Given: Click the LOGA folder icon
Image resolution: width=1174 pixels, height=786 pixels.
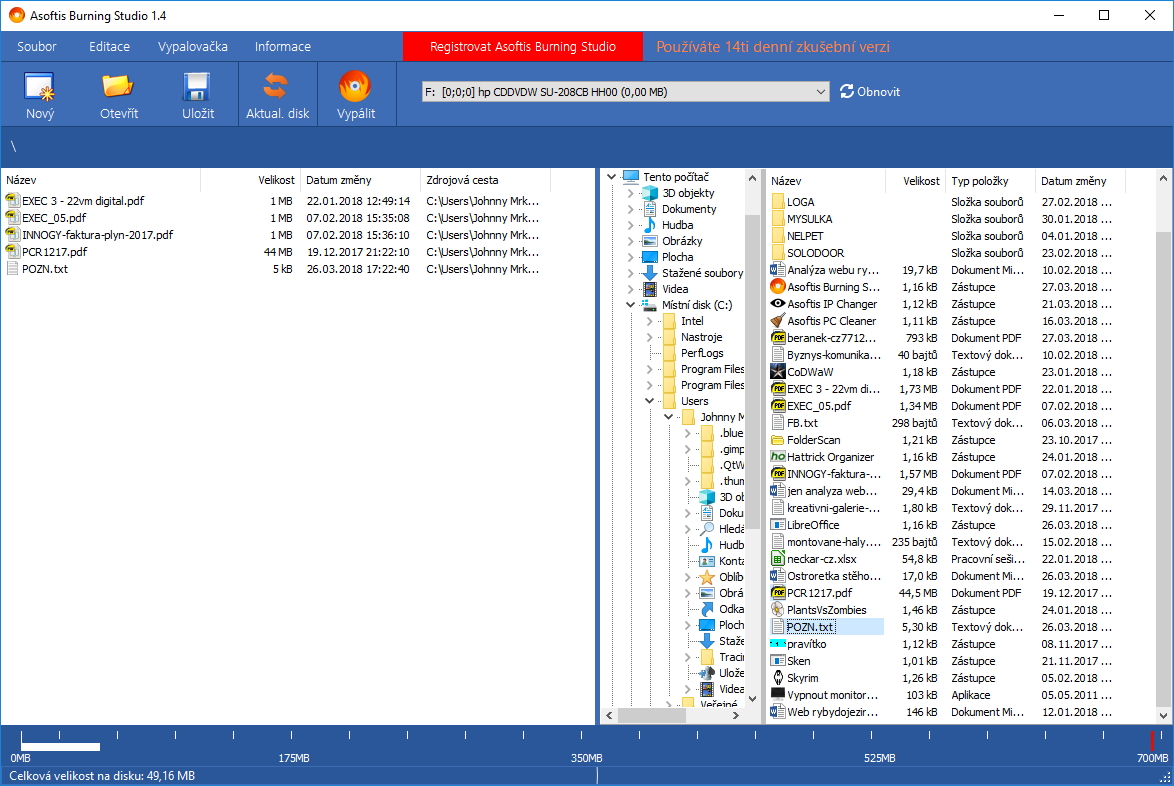Looking at the screenshot, I should (x=778, y=201).
